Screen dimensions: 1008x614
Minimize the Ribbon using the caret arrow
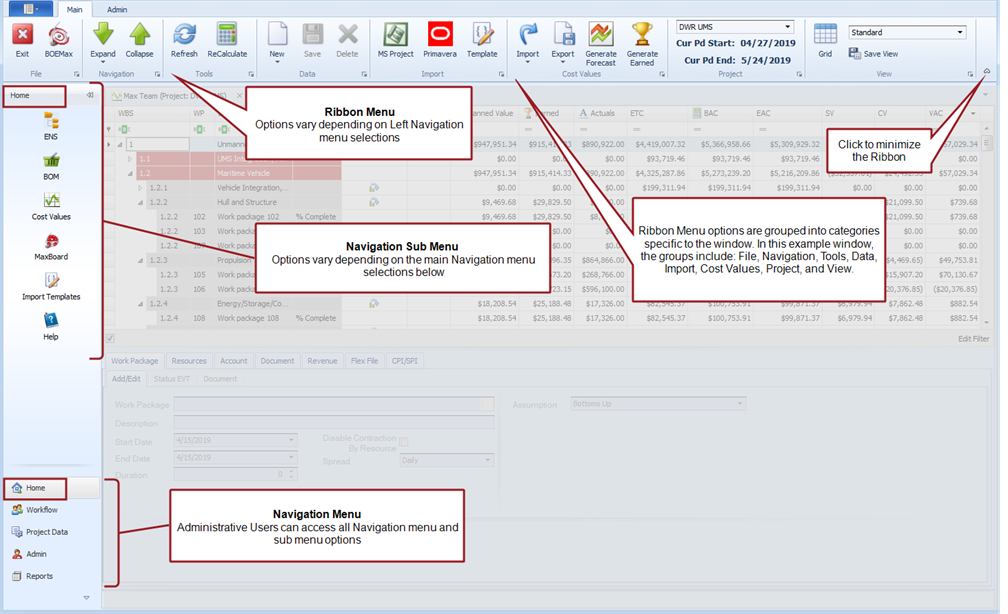coord(987,72)
